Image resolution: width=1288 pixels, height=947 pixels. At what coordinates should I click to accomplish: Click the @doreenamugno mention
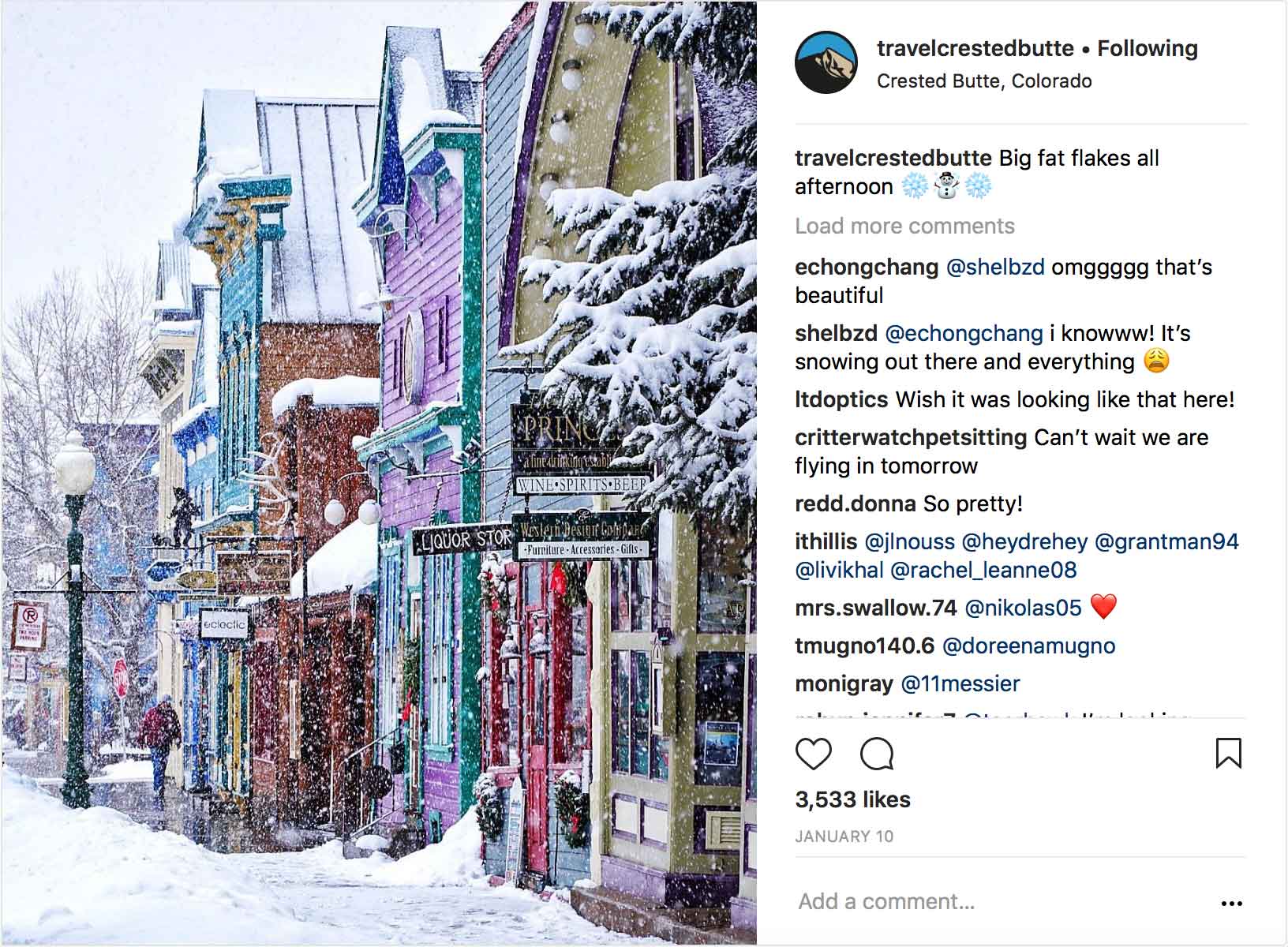pos(1029,646)
